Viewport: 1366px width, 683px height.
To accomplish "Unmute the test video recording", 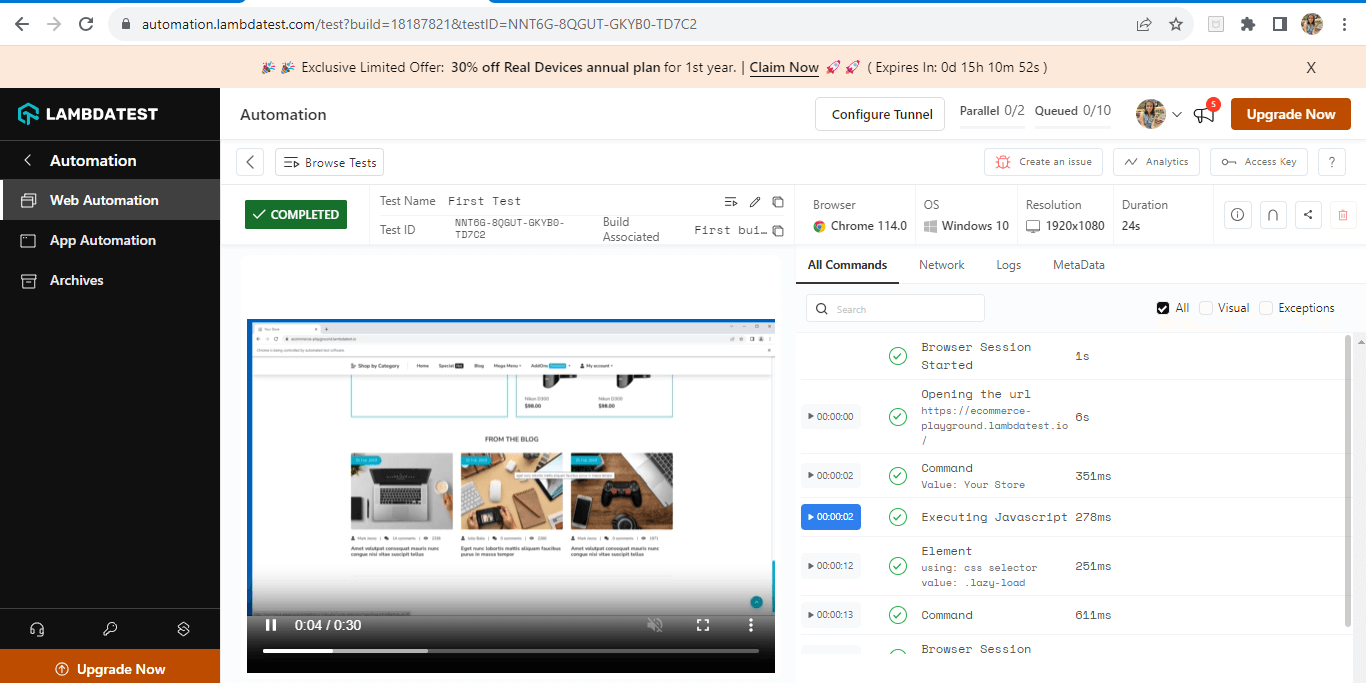I will coord(655,625).
